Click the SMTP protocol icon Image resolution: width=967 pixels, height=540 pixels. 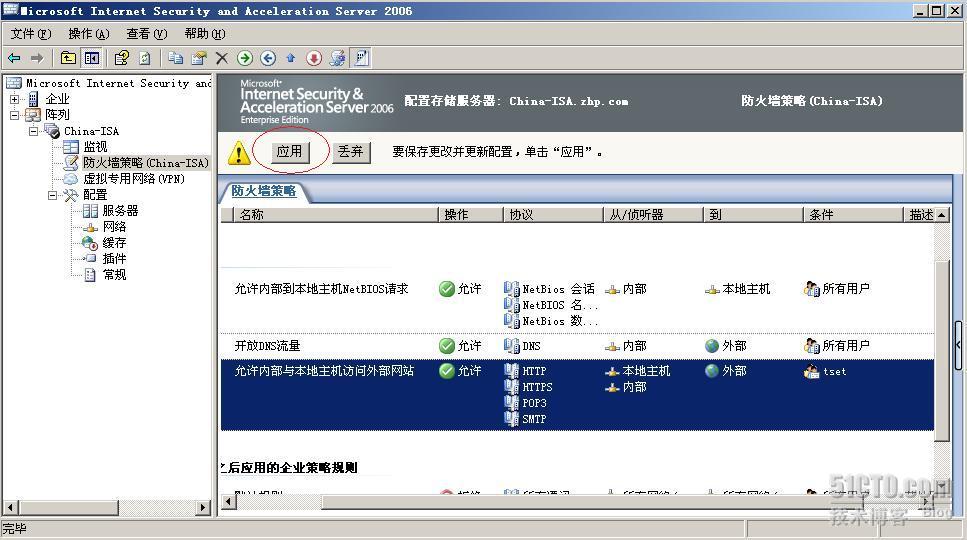[511, 419]
